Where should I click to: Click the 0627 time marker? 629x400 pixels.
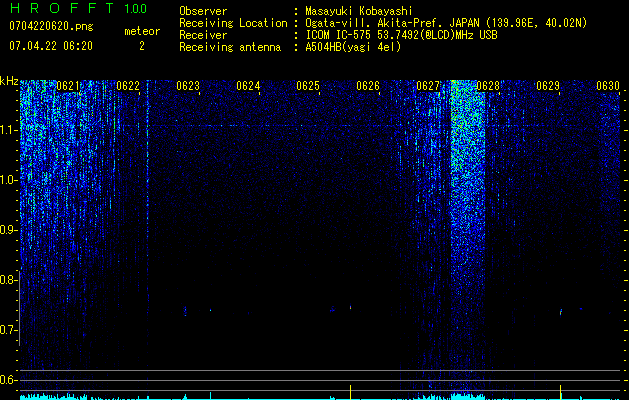(428, 86)
